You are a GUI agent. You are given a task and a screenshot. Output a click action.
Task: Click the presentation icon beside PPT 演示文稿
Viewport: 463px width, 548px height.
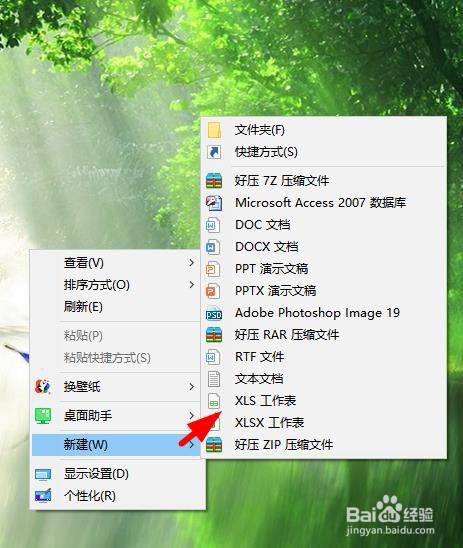[x=213, y=269]
